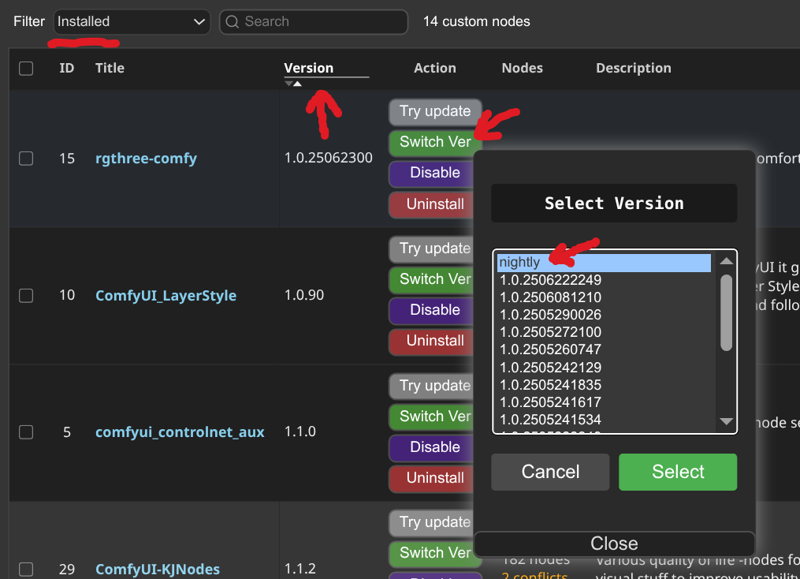The width and height of the screenshot is (800, 579).
Task: Click the version list scroll-down arrow
Action: (x=727, y=421)
